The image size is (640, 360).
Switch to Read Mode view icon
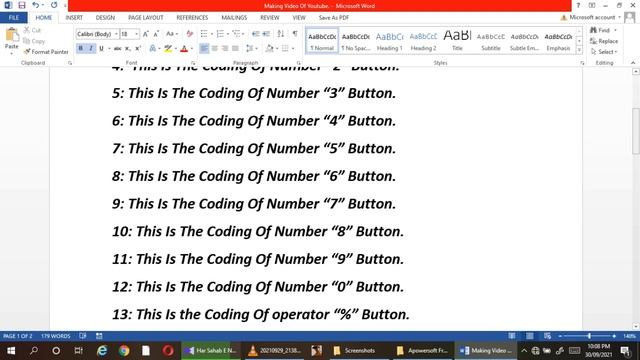[512, 336]
